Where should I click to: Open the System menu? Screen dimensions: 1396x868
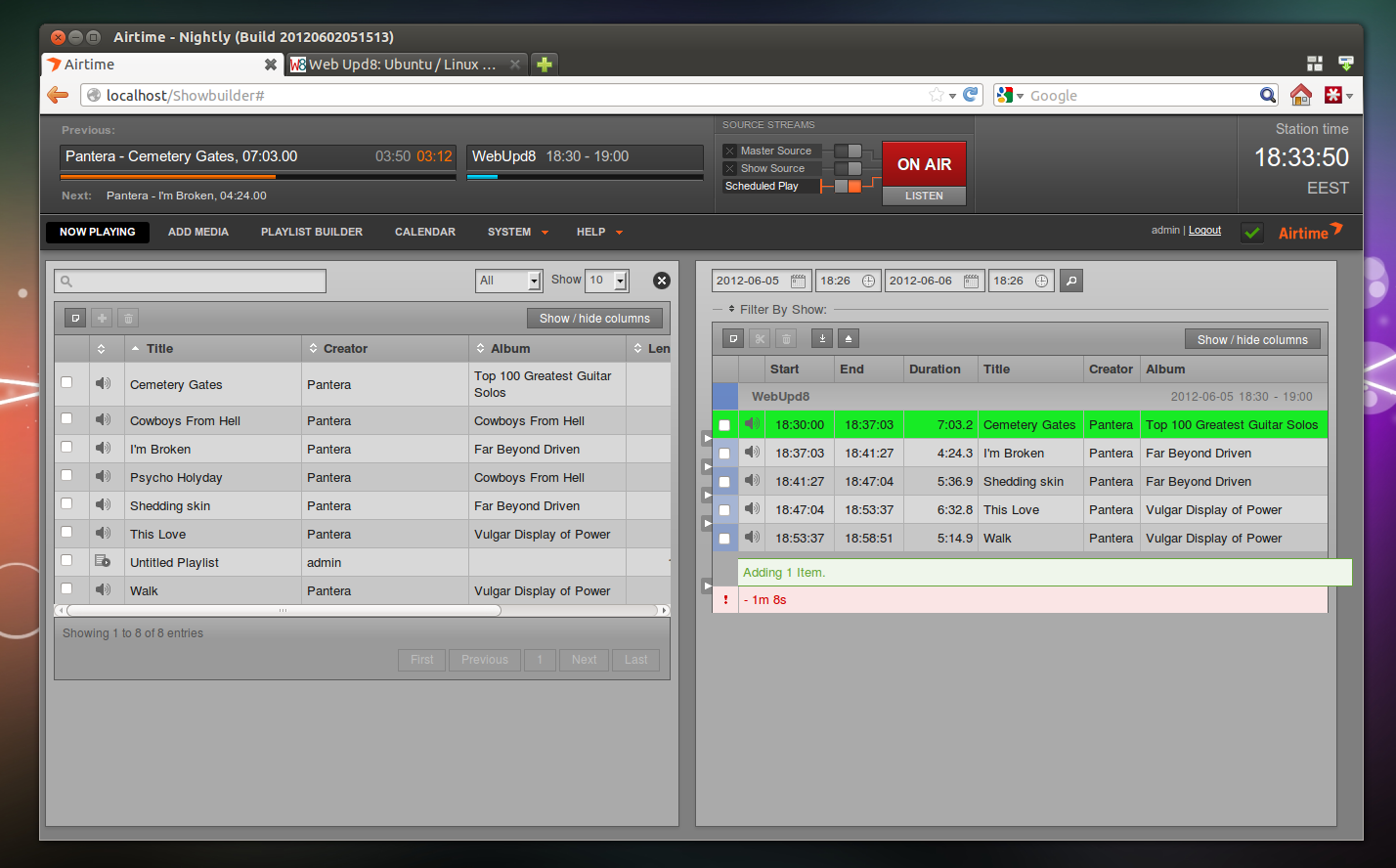[517, 232]
